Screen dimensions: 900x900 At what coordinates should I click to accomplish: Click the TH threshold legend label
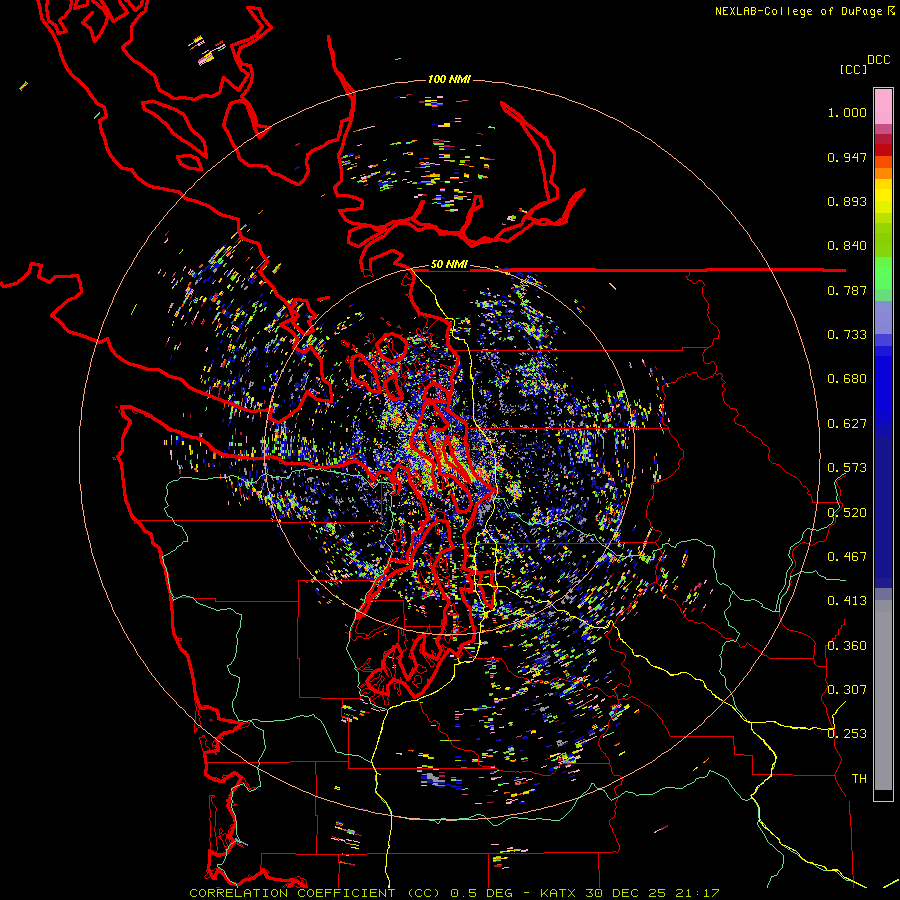click(859, 779)
